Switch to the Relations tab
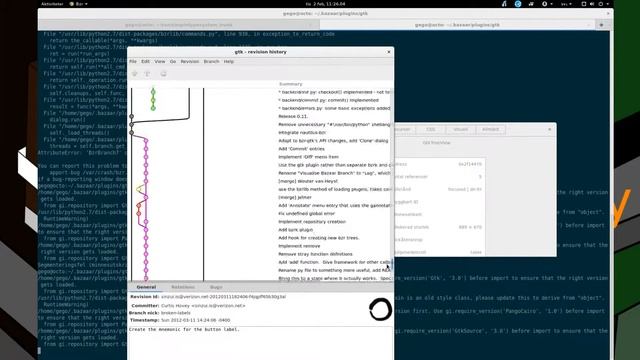The width and height of the screenshot is (640, 360). 182,287
